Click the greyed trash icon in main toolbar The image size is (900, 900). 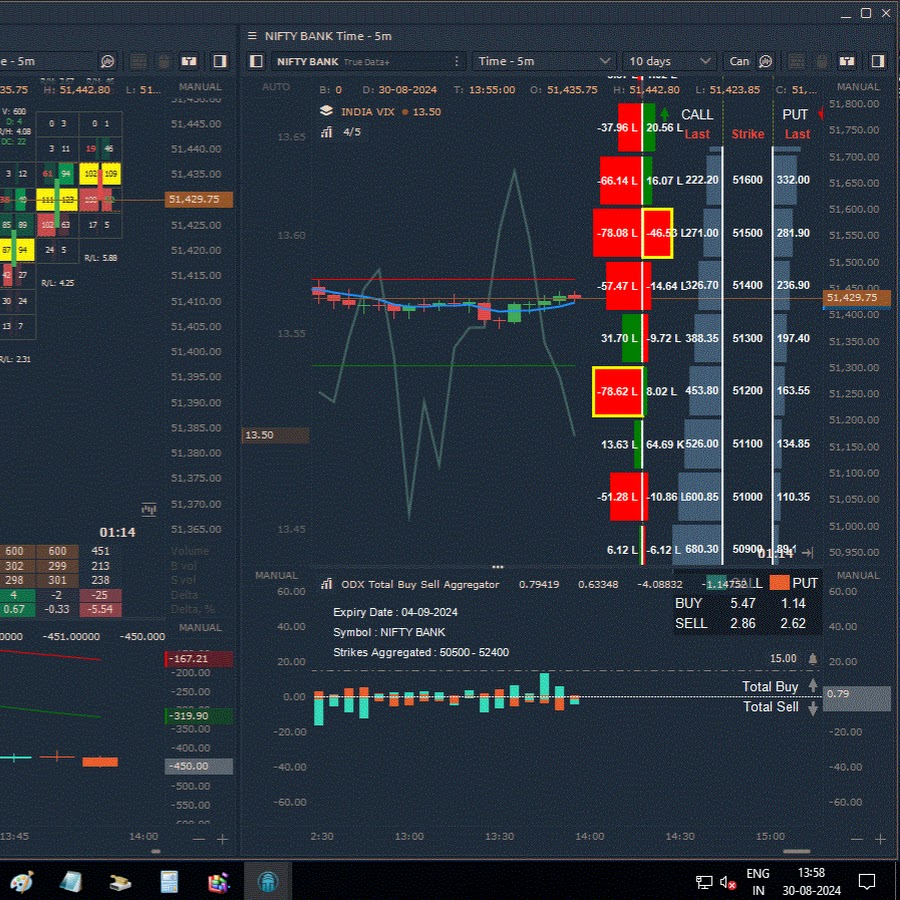pyautogui.click(x=821, y=61)
